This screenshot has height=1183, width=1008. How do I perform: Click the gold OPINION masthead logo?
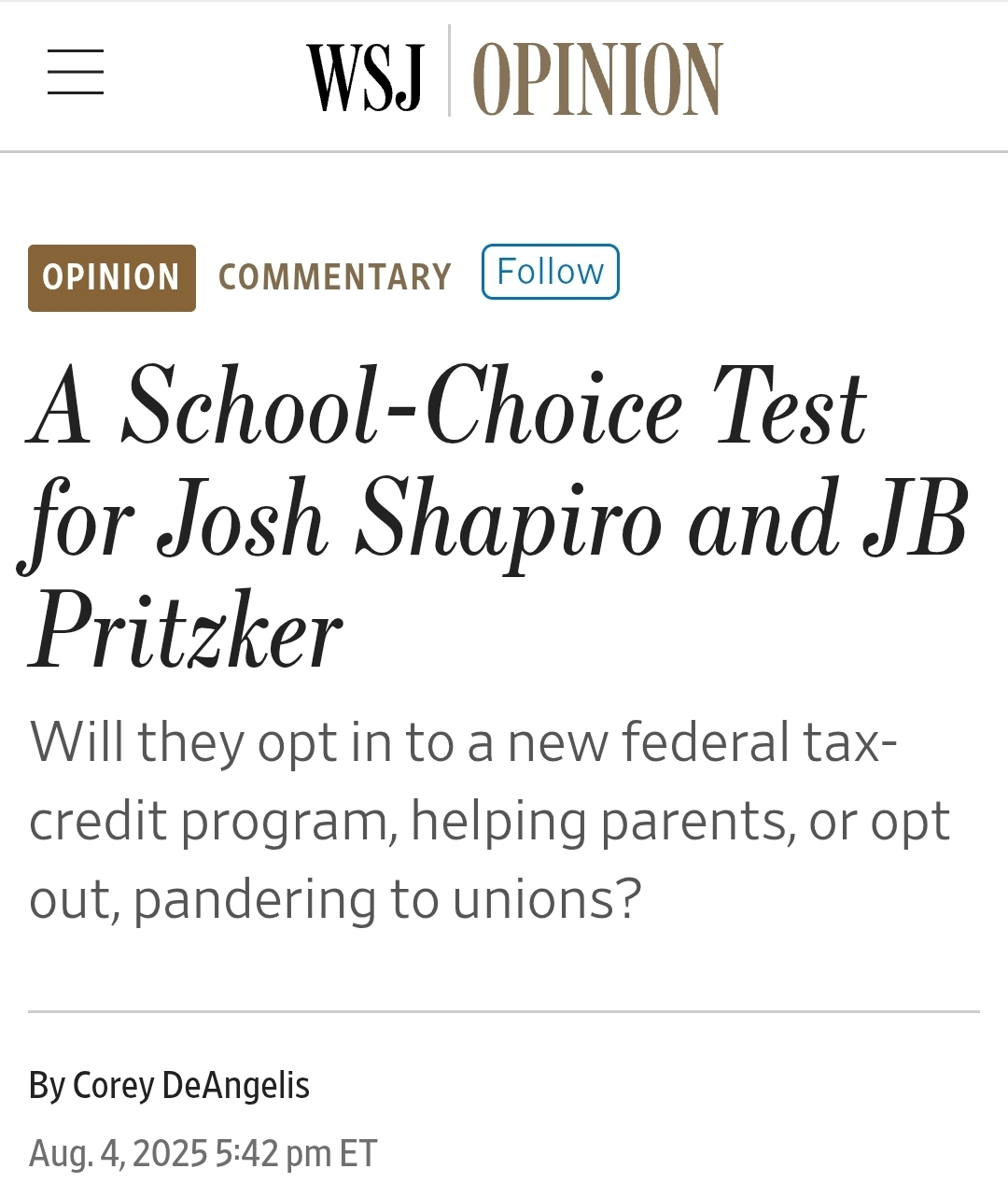[x=597, y=78]
